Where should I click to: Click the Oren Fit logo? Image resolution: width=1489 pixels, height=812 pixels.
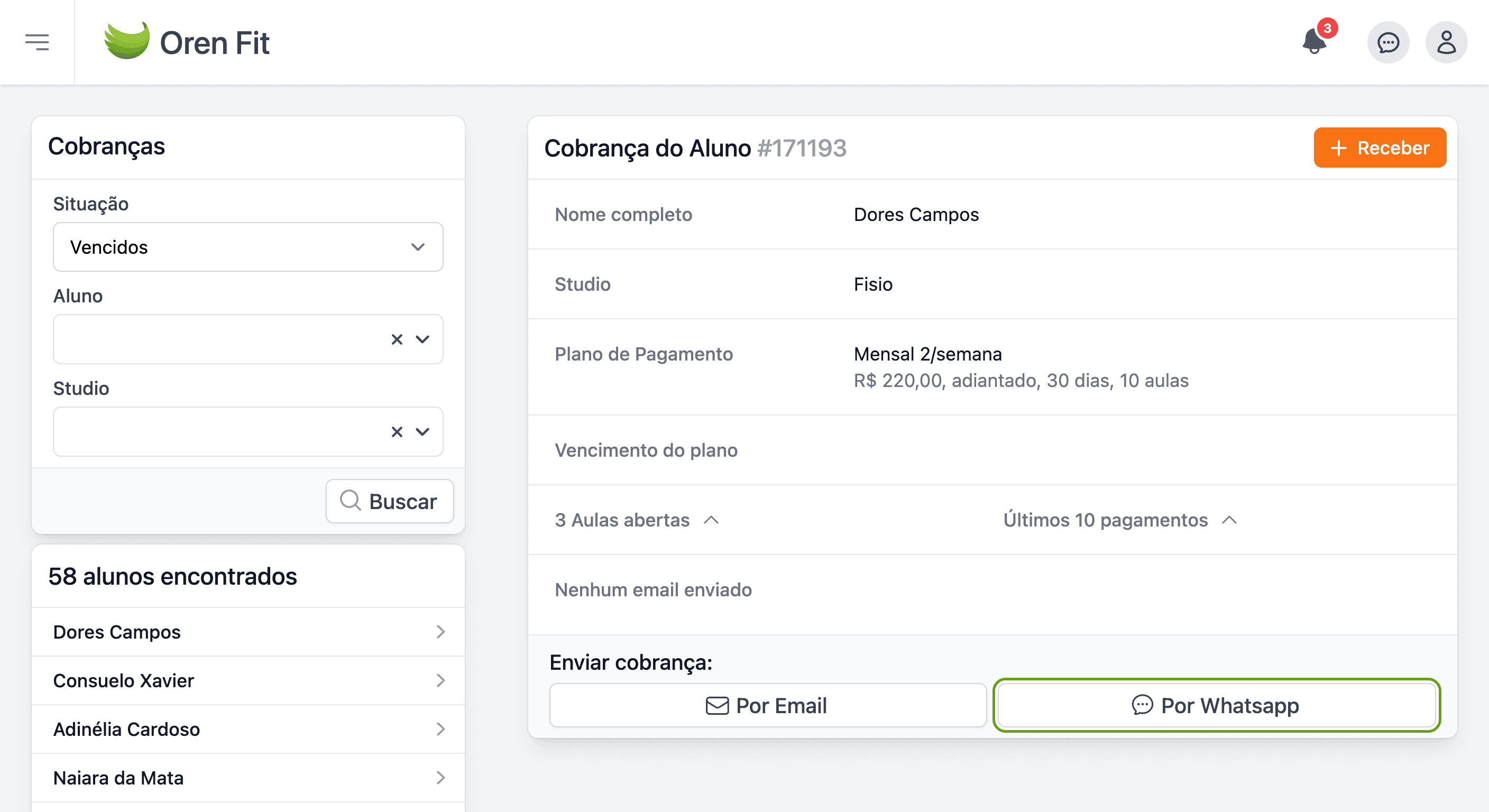186,42
